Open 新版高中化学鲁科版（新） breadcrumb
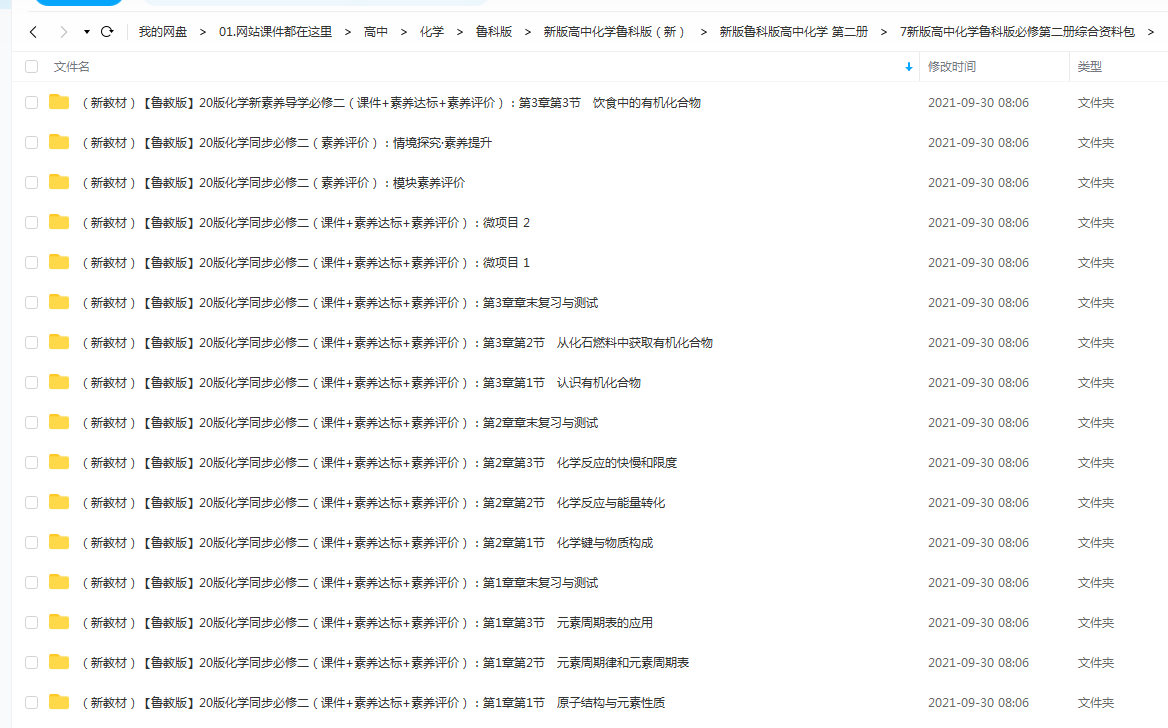The height and width of the screenshot is (728, 1168). pos(615,32)
